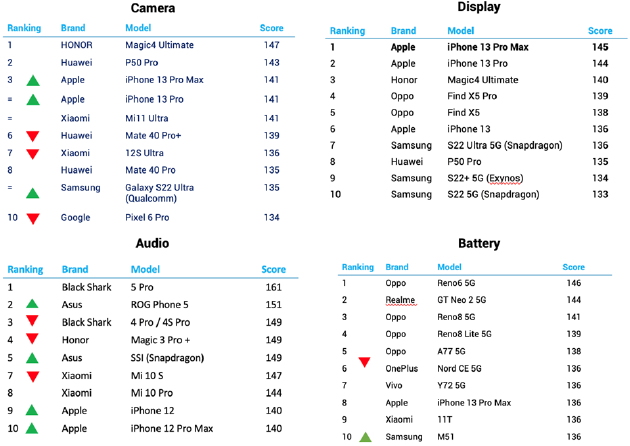Click red down arrow beside Honor Magic 3 Pro +

click(x=32, y=339)
